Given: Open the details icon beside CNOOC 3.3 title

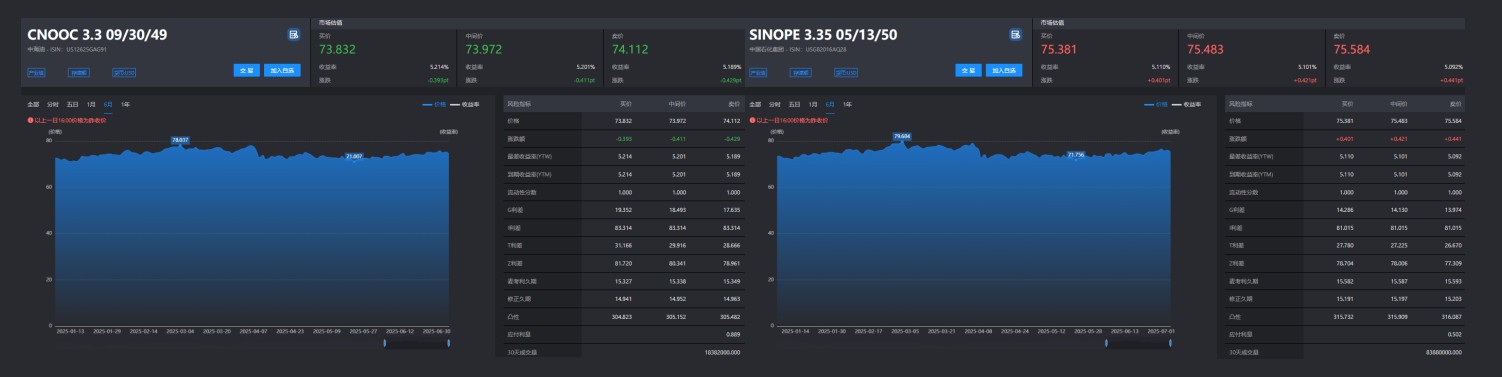Looking at the screenshot, I should (294, 35).
